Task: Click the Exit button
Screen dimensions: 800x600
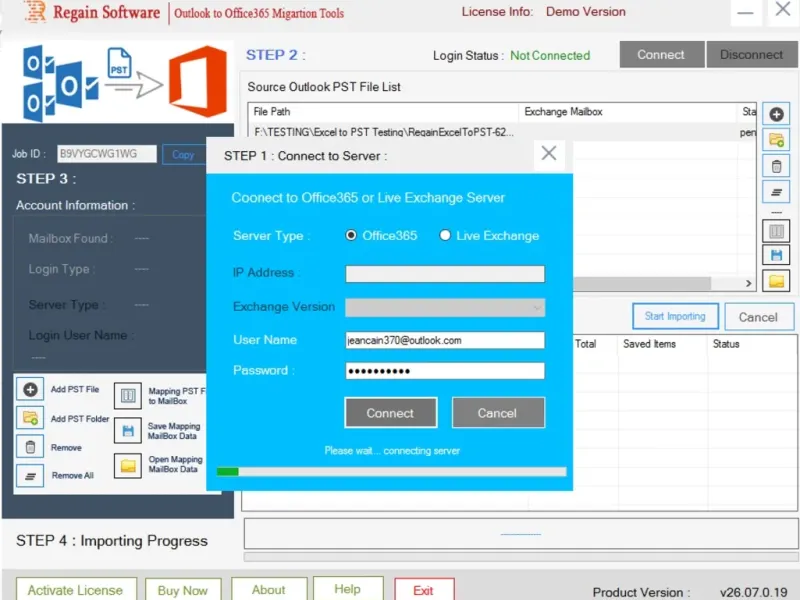Action: [x=423, y=590]
